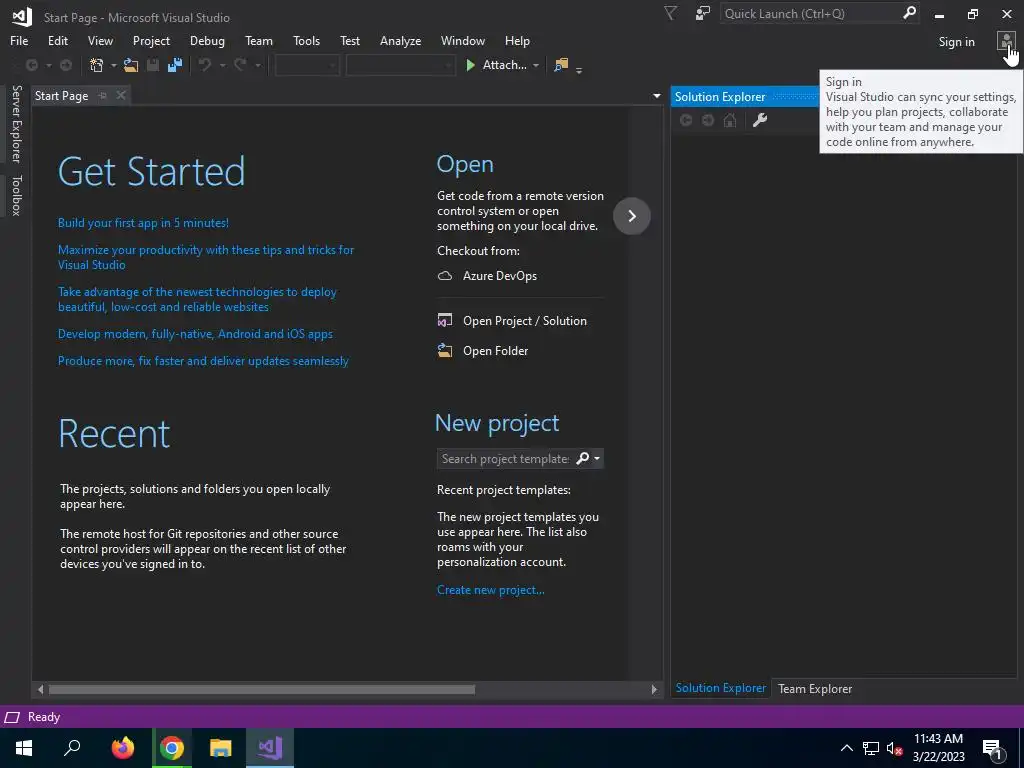Expand the Attach button dropdown arrow
The width and height of the screenshot is (1024, 768).
point(536,65)
